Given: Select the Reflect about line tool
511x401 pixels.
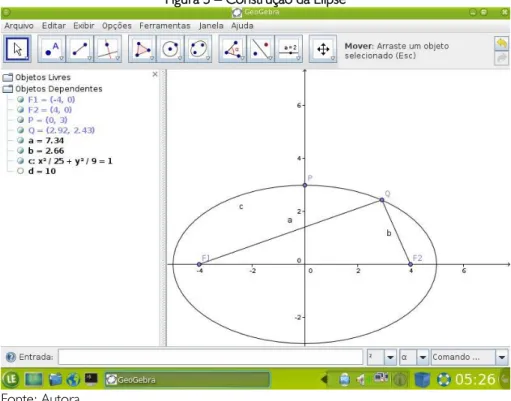Looking at the screenshot, I should point(260,49).
